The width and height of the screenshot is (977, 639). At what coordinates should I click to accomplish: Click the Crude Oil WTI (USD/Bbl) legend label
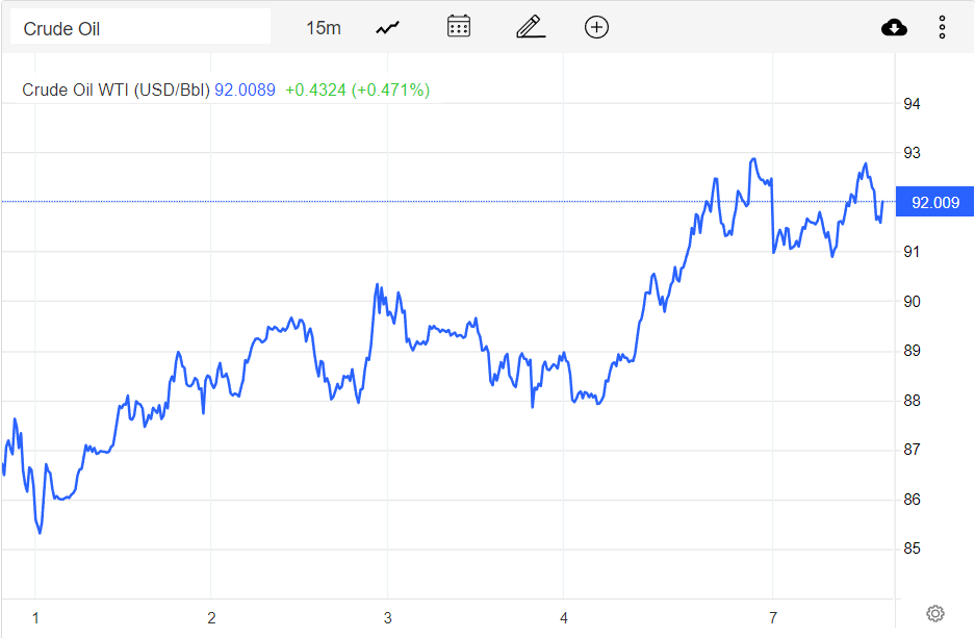tap(116, 90)
